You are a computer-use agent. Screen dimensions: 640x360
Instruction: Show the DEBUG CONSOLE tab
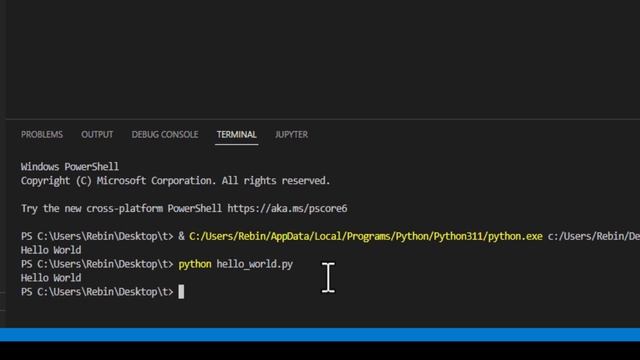point(165,135)
